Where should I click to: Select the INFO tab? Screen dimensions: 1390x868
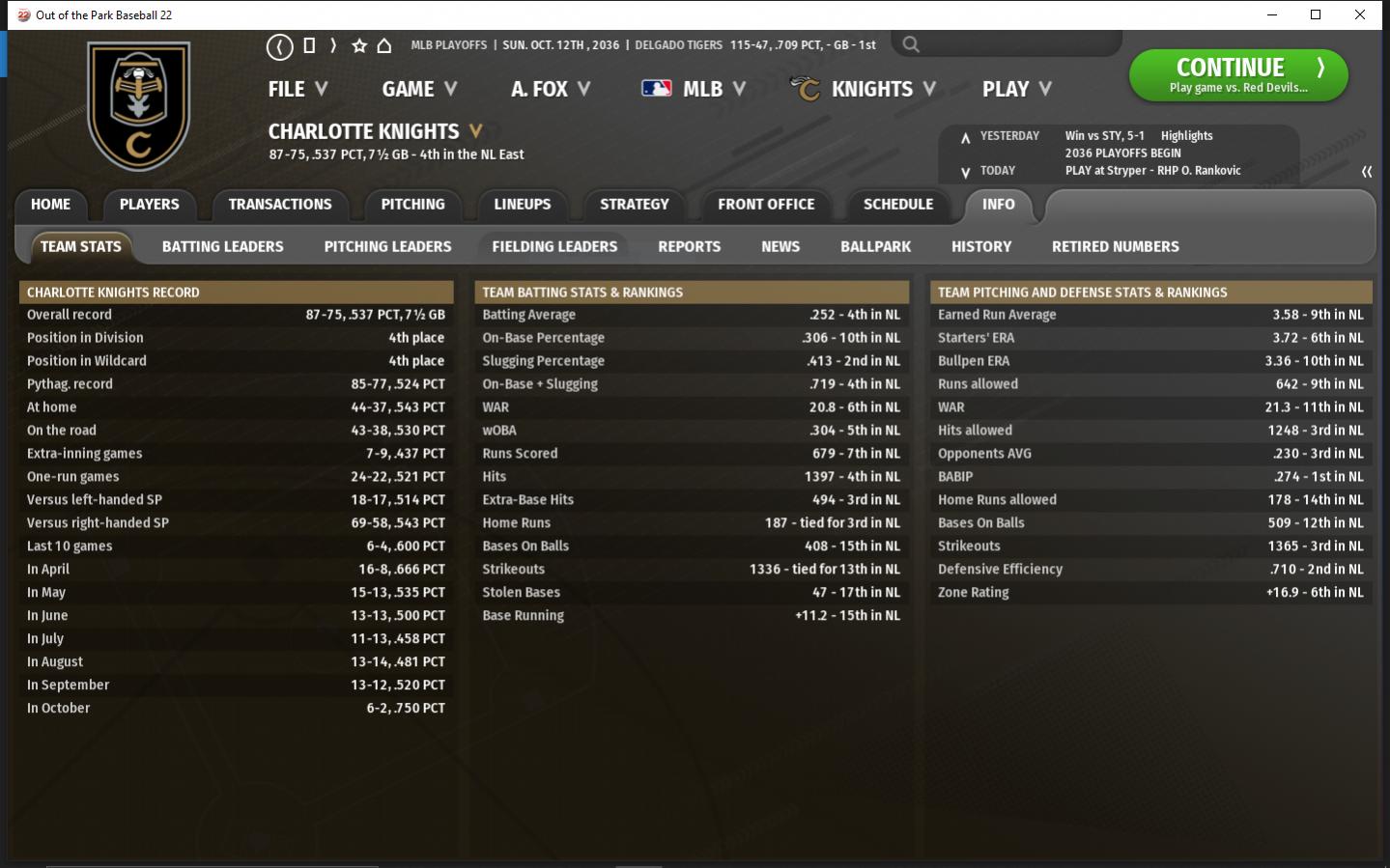pos(999,205)
